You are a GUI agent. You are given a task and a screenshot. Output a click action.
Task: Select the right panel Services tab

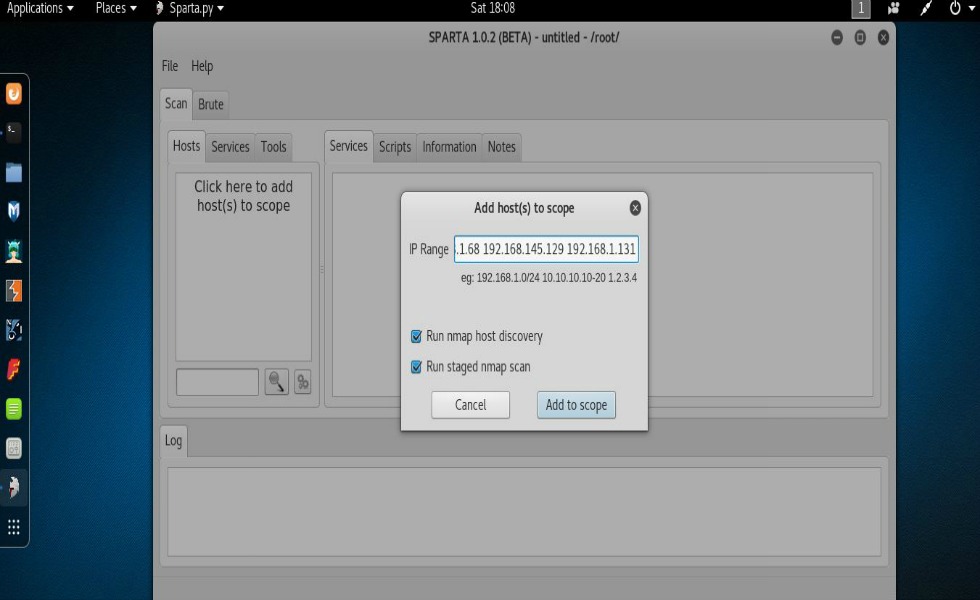(x=349, y=146)
